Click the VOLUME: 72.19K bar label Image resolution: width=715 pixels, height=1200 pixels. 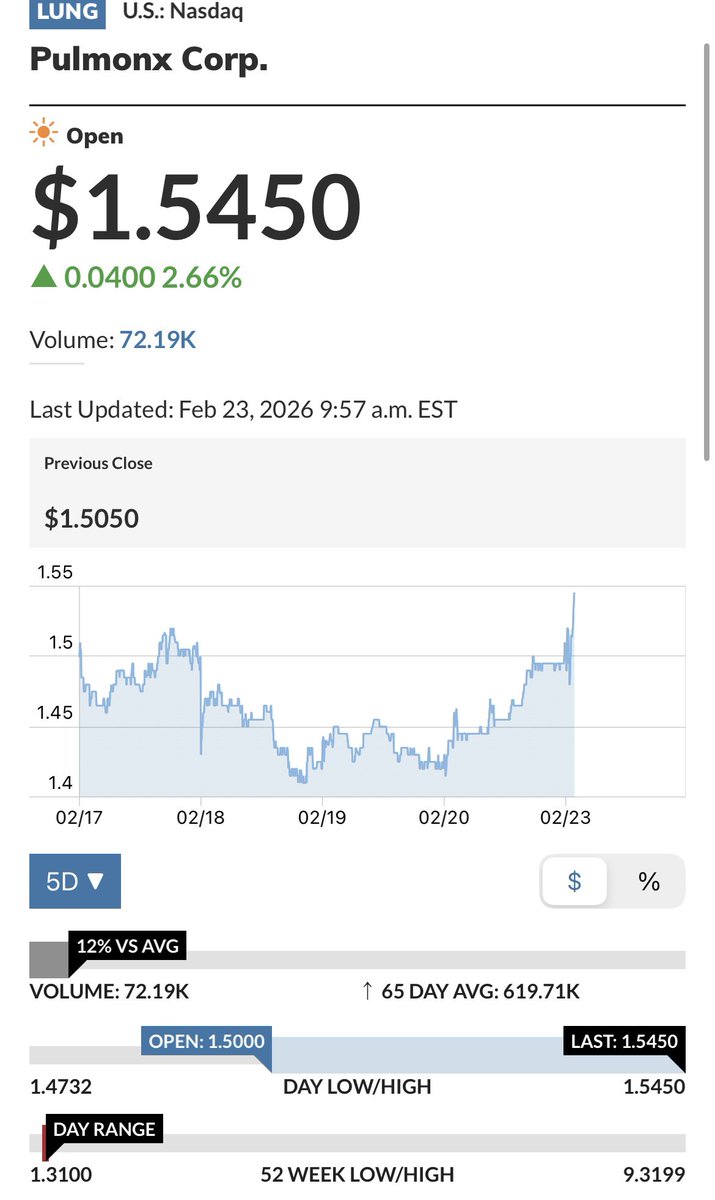(109, 992)
